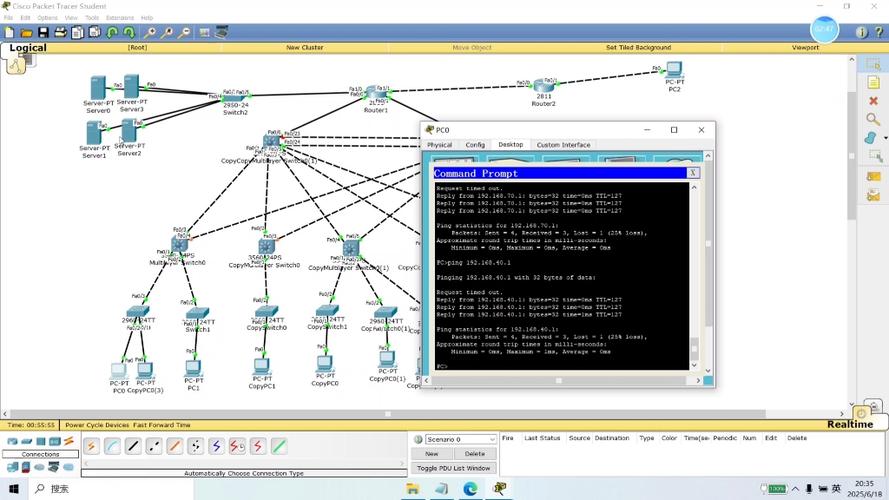Choose the console cable connection icon

point(112,446)
